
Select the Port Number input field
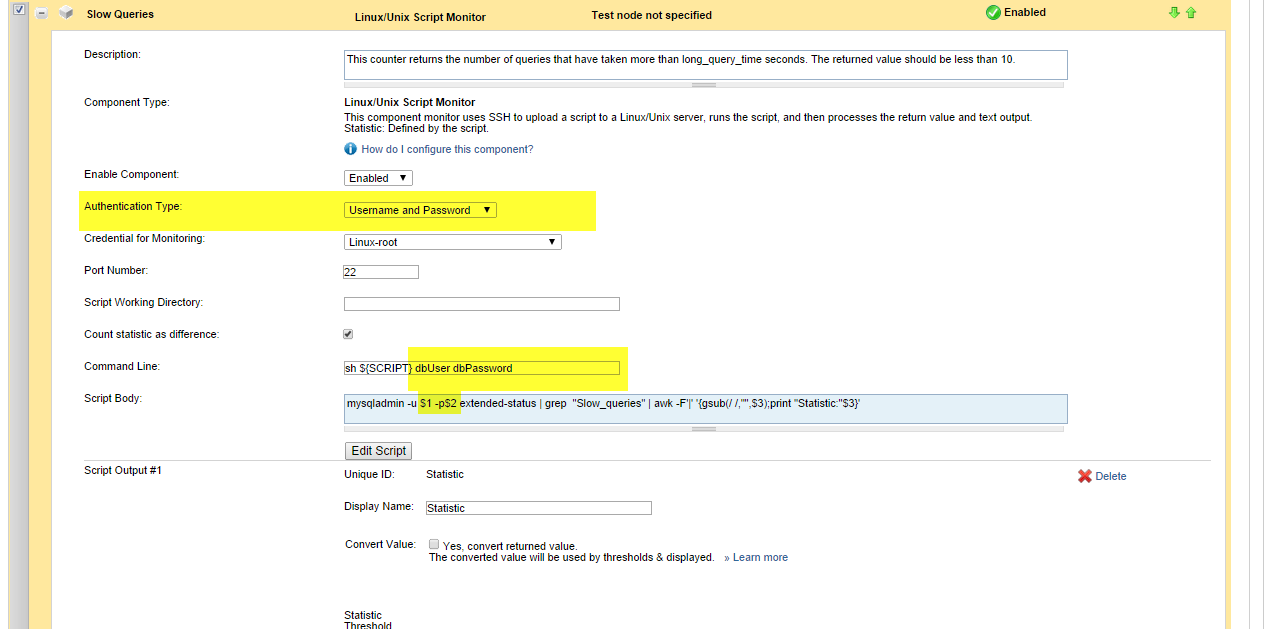click(x=380, y=271)
